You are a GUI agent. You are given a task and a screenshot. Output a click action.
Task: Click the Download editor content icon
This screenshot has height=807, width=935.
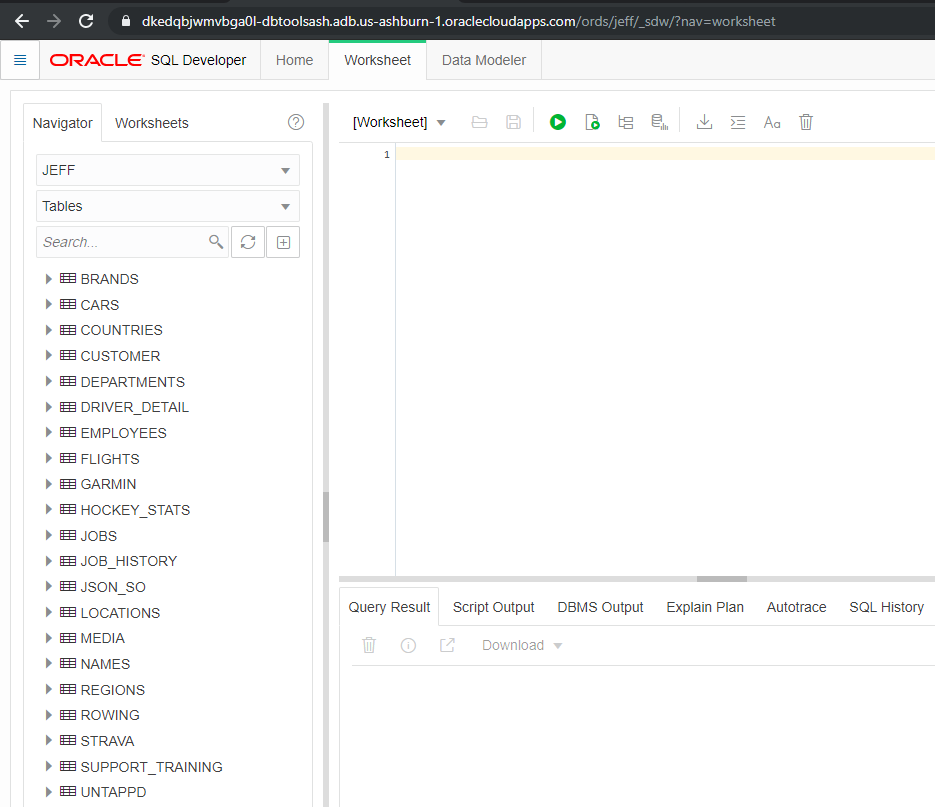click(x=704, y=122)
